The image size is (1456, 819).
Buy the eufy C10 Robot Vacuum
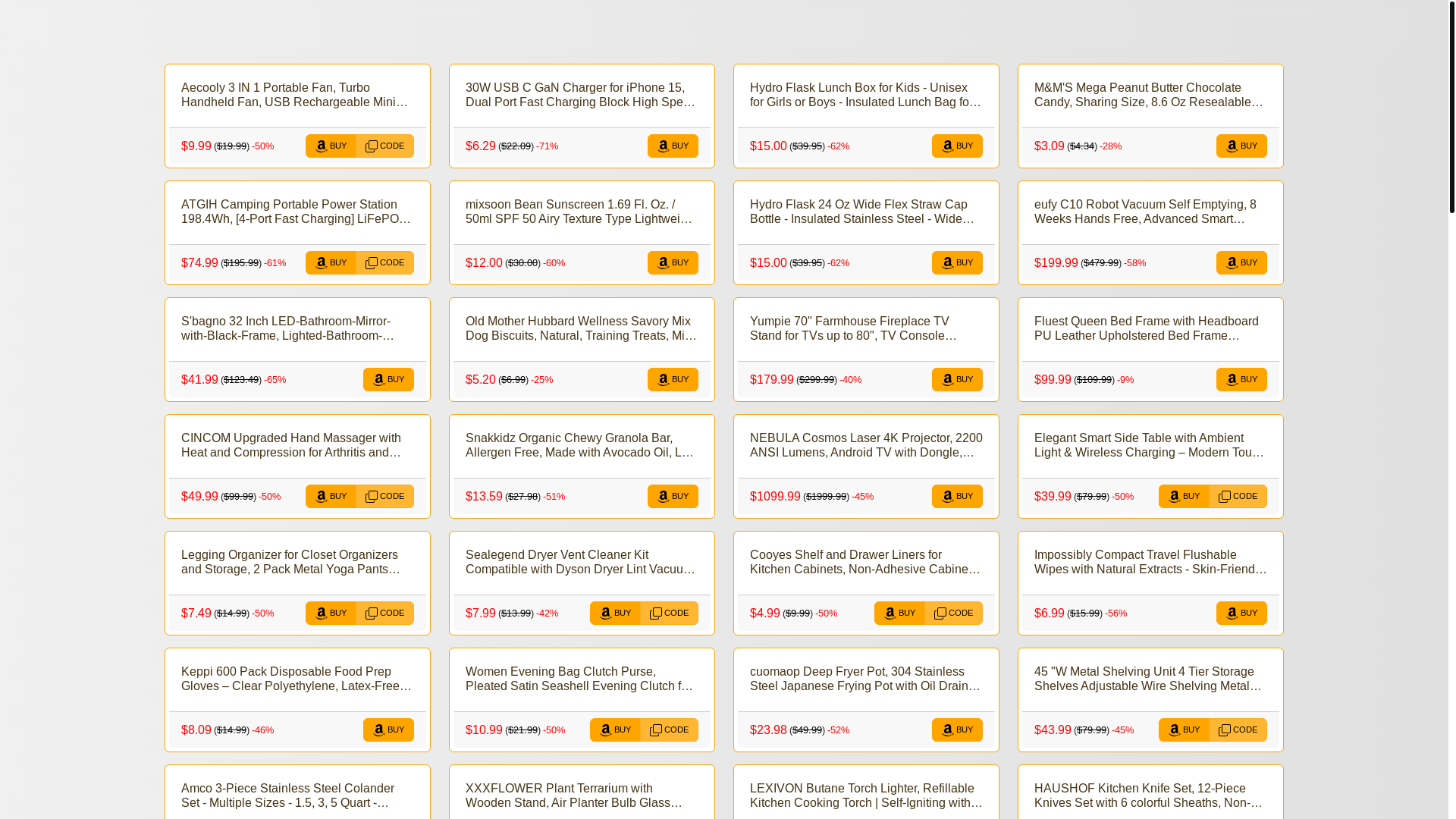tap(1241, 263)
